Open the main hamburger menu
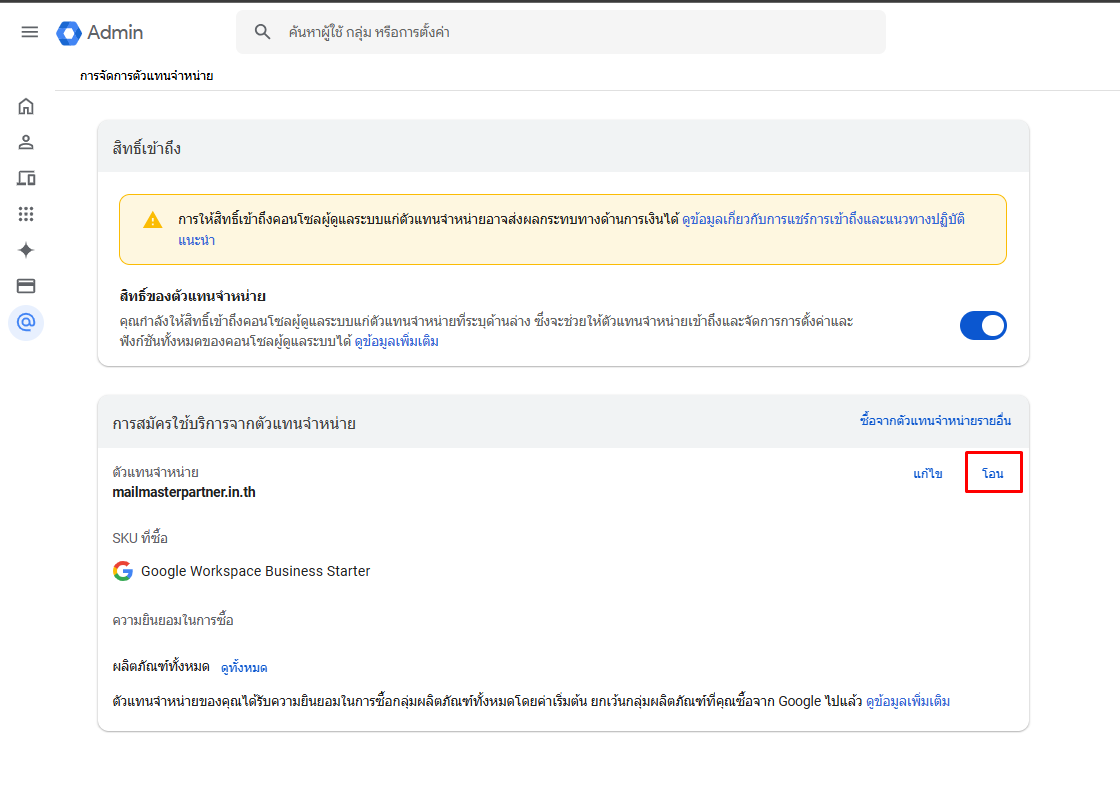The height and width of the screenshot is (809, 1120). (30, 32)
